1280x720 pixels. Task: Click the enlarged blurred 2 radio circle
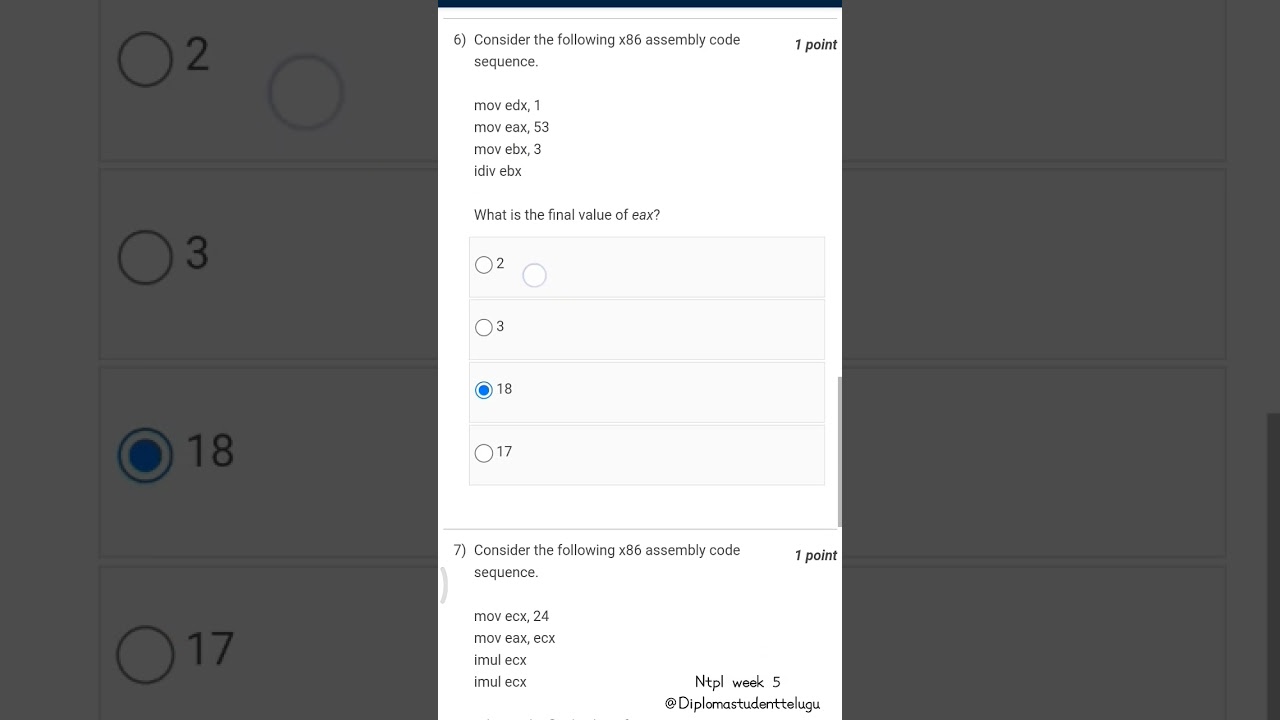[145, 59]
